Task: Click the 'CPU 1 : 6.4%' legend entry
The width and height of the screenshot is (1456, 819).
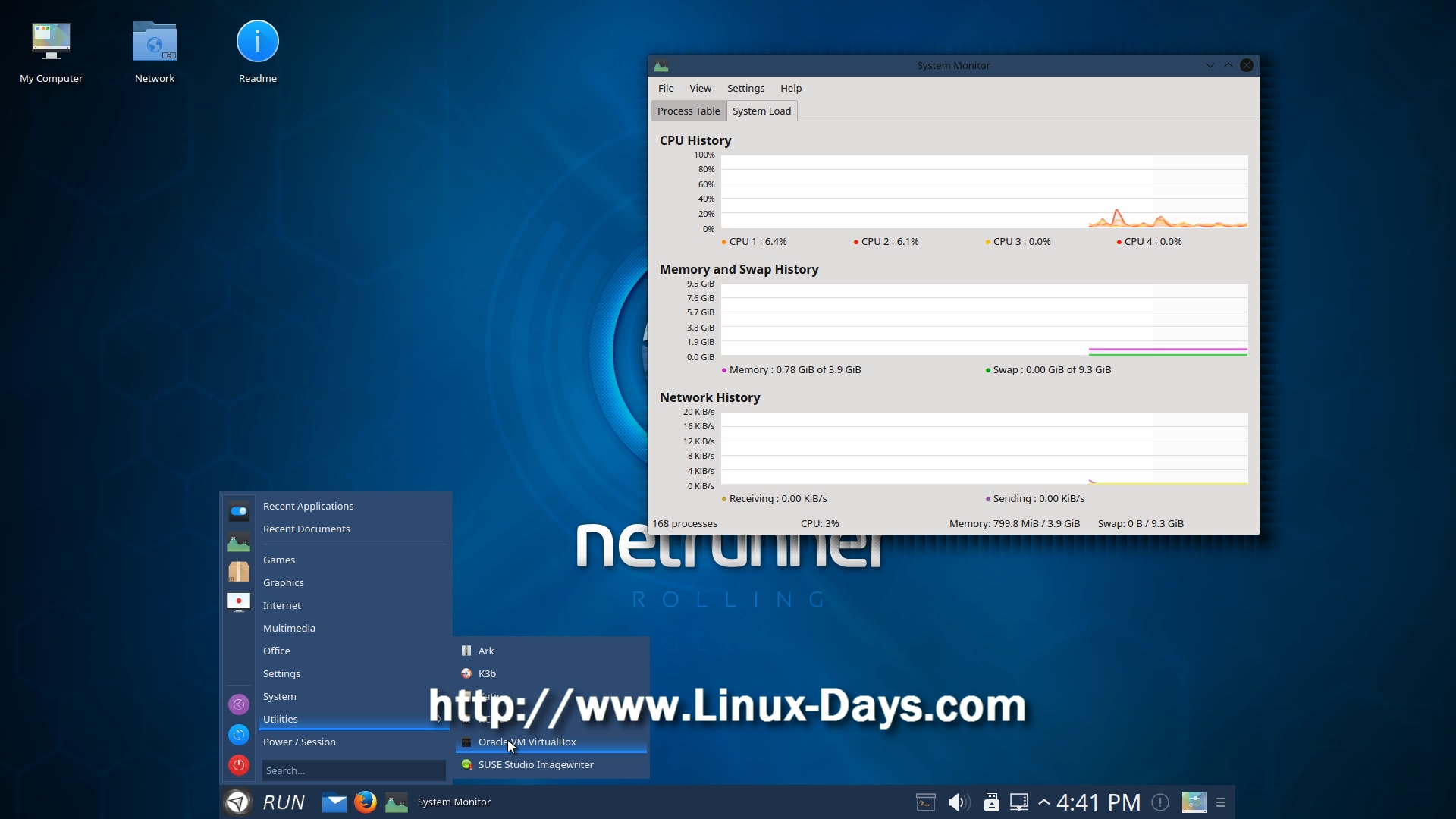Action: pos(755,242)
